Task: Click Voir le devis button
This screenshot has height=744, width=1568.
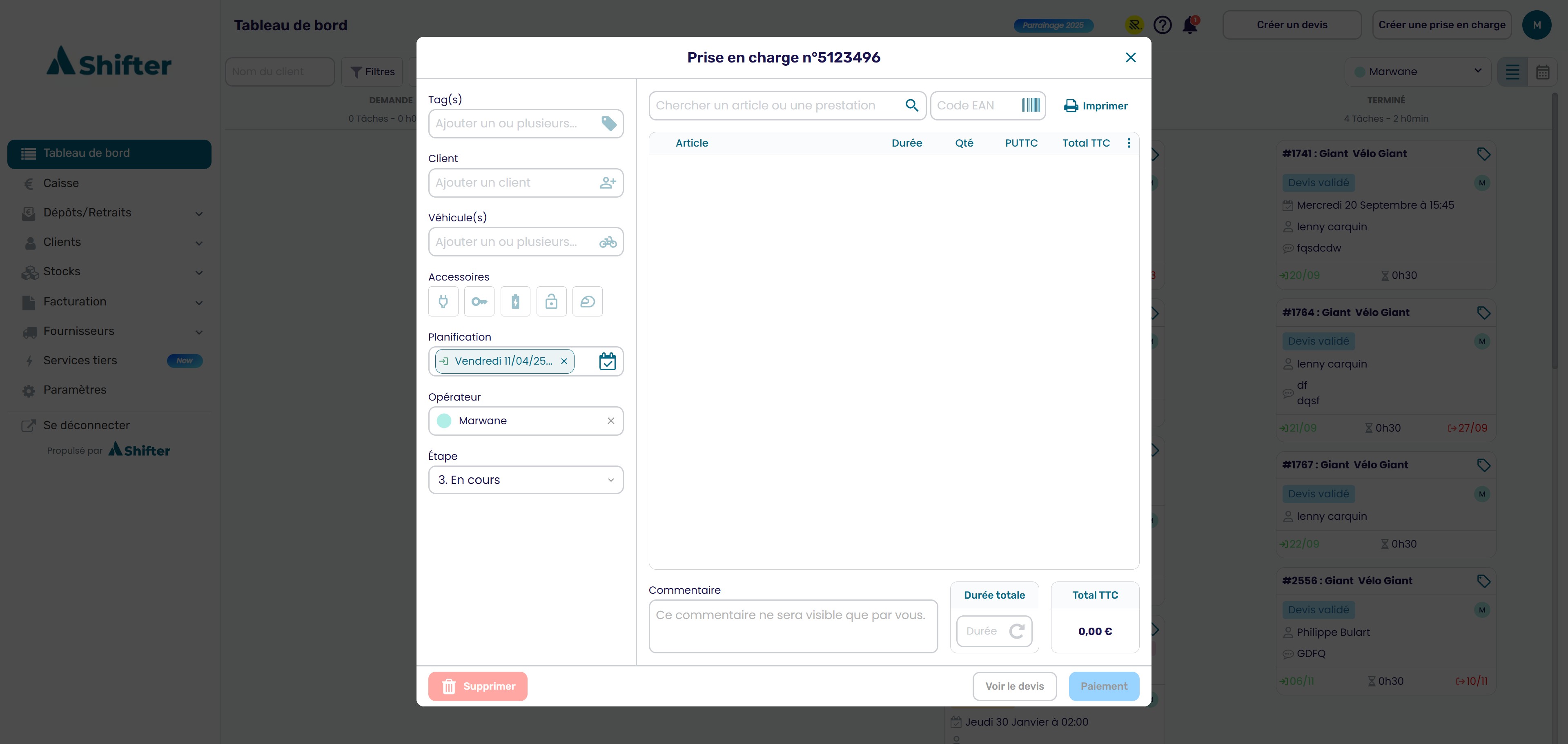Action: [x=1015, y=686]
